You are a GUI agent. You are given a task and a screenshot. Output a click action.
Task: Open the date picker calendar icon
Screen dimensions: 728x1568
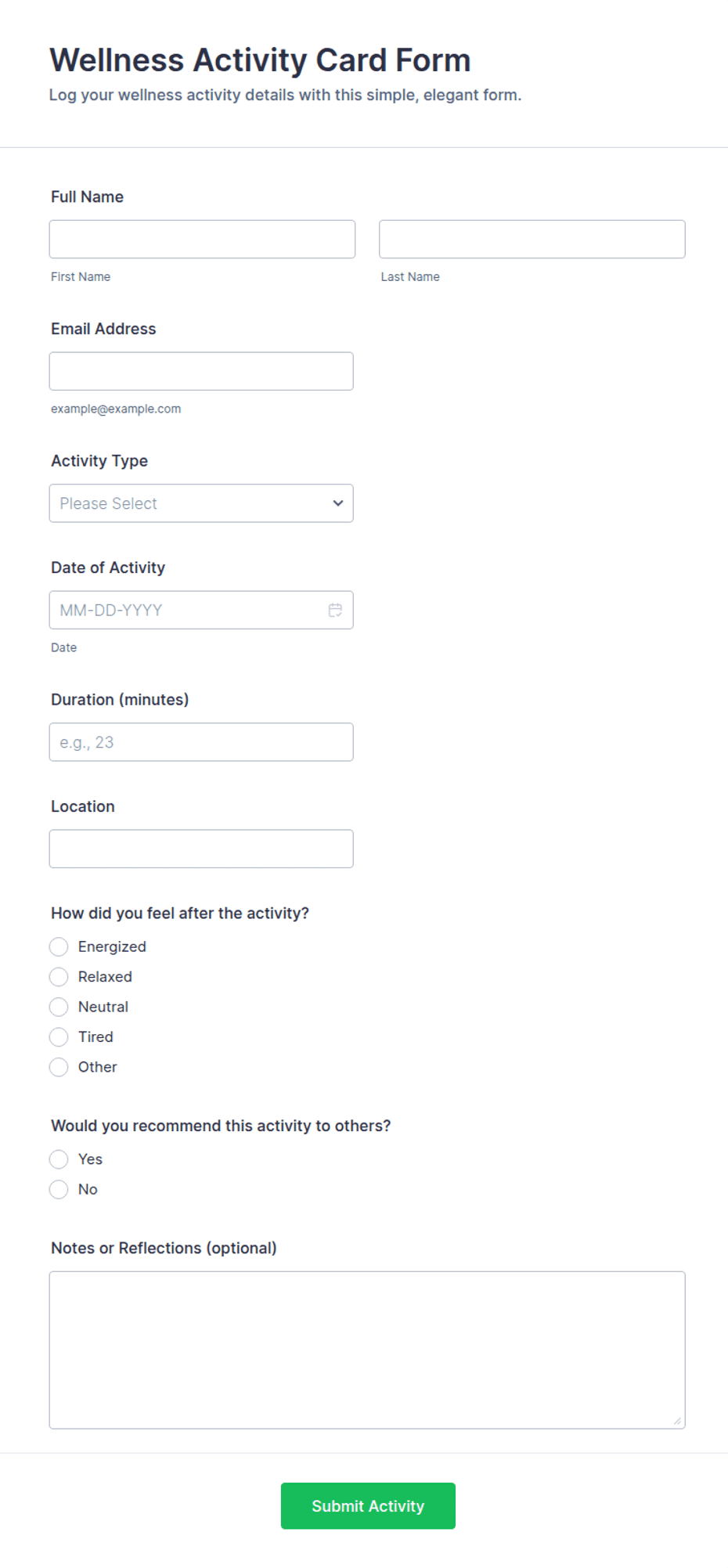click(x=335, y=610)
